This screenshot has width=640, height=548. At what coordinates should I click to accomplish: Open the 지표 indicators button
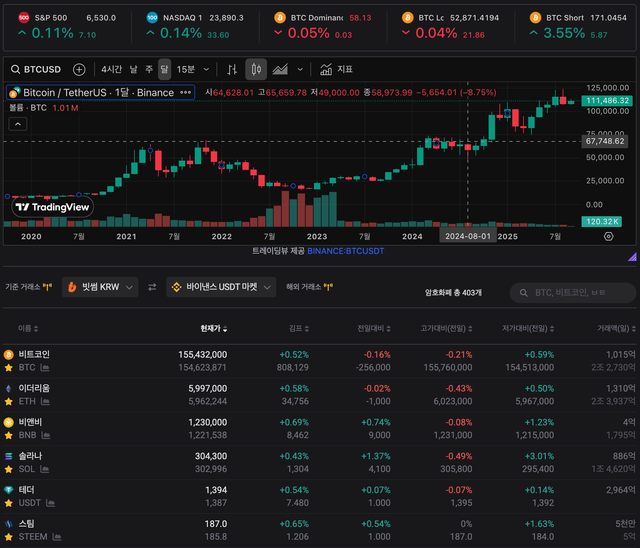pyautogui.click(x=336, y=69)
